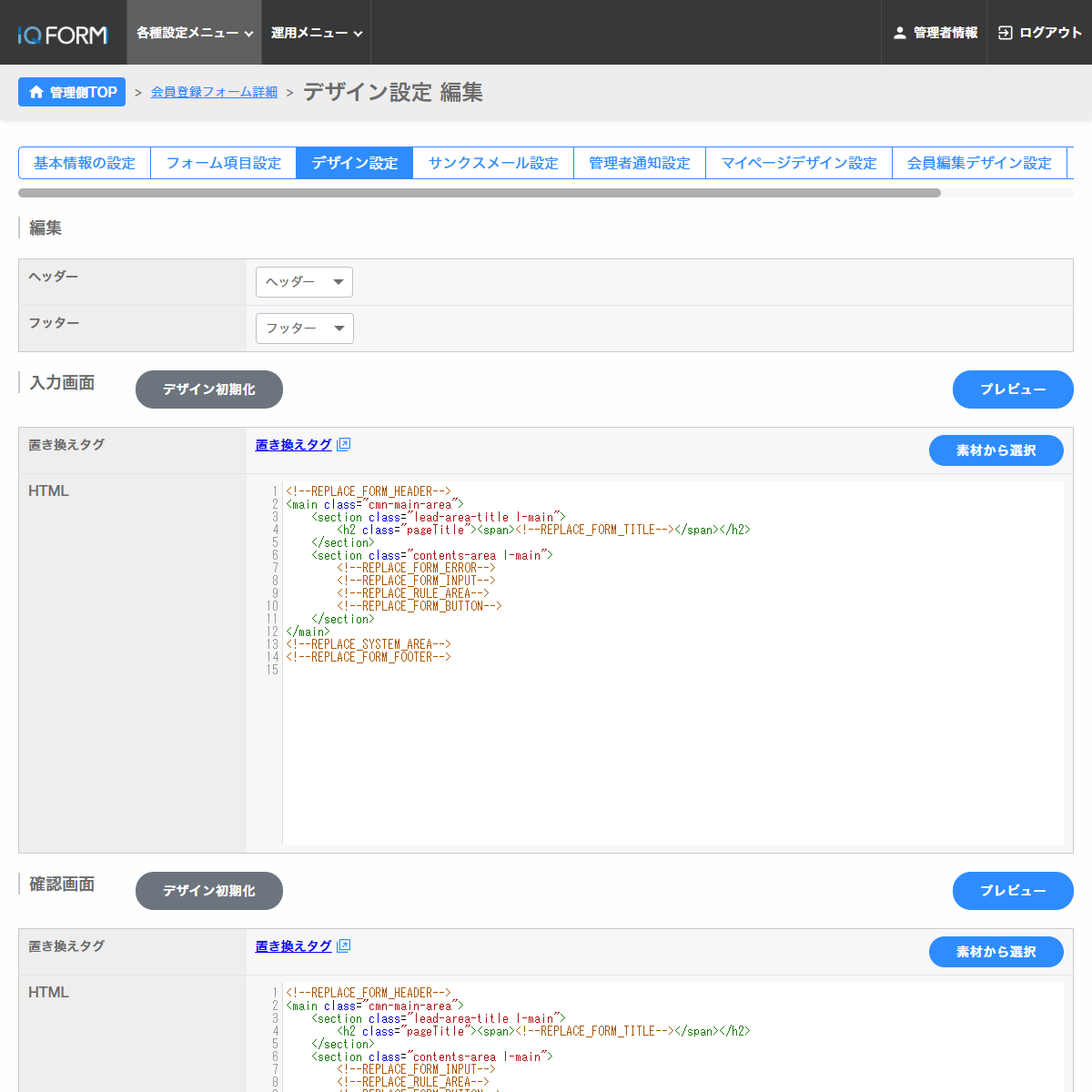
Task: Open external link icon in 入力画面 置き換えタグ row
Action: [343, 445]
